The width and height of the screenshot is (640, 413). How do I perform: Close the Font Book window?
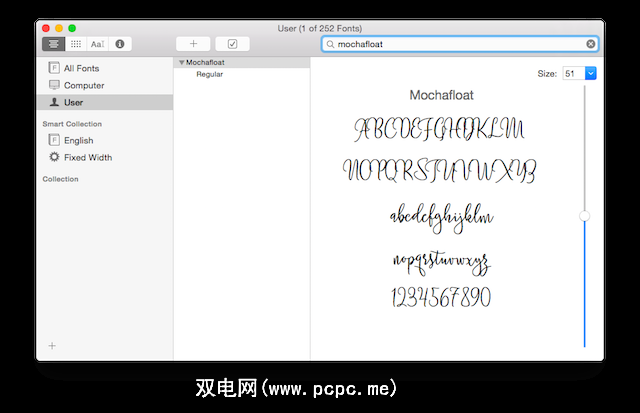point(46,28)
